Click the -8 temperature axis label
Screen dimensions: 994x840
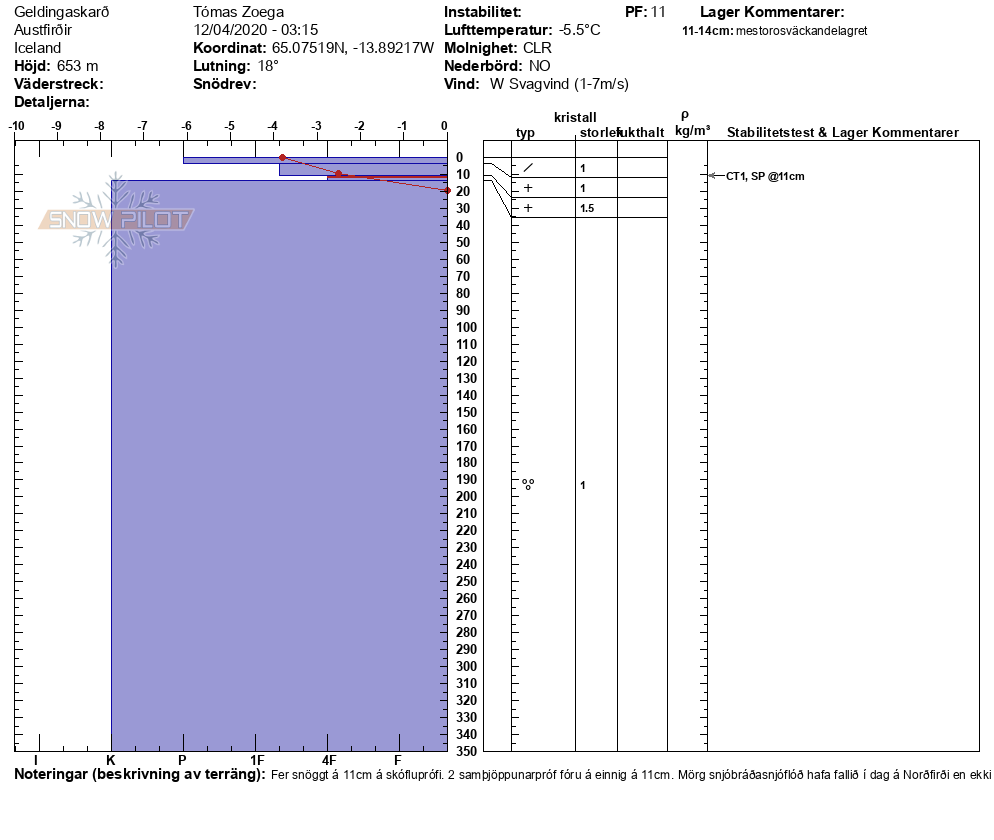(100, 126)
